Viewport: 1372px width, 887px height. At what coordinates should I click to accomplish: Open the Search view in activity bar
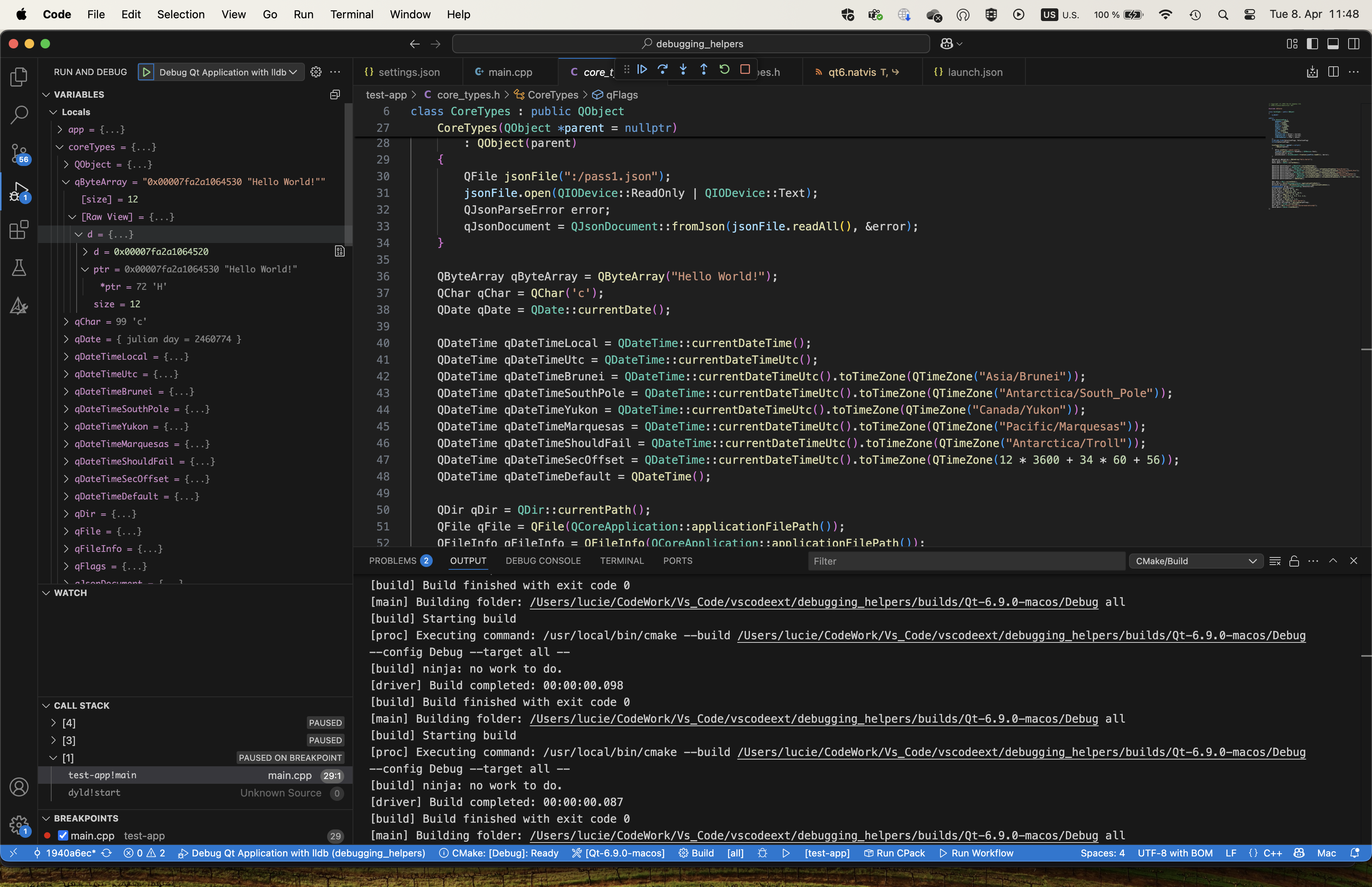tap(19, 115)
